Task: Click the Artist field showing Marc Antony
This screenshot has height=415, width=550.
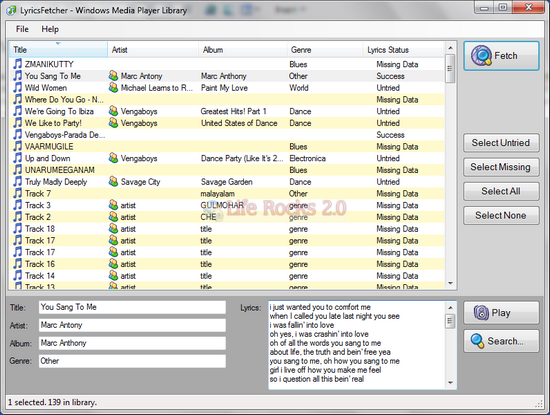Action: coord(132,325)
